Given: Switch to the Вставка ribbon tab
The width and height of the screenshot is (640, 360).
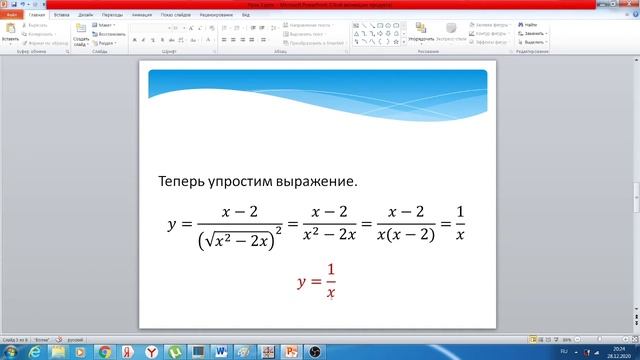Looking at the screenshot, I should [62, 15].
